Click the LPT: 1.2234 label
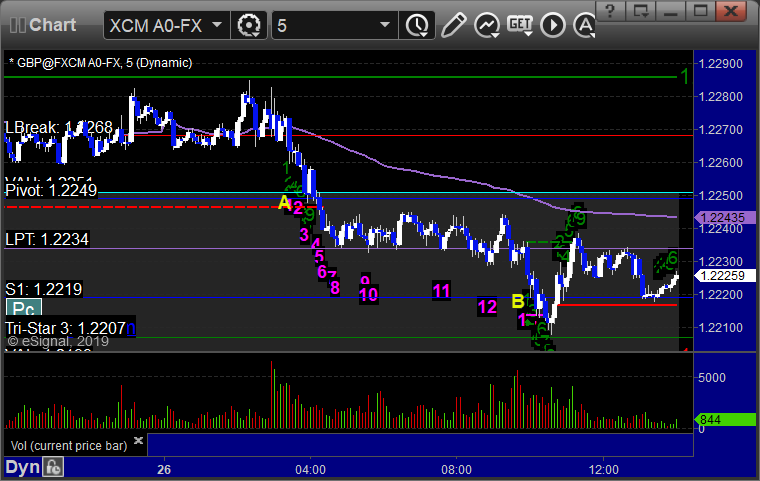Viewport: 760px width, 481px height. tap(47, 240)
